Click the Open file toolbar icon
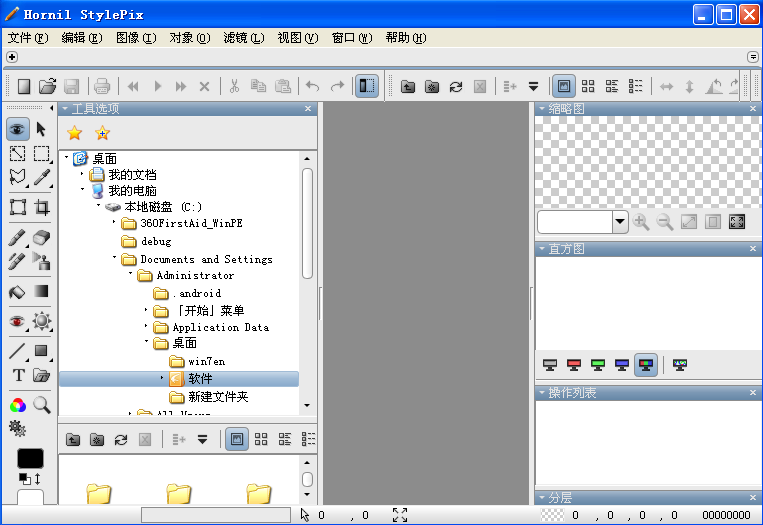This screenshot has width=763, height=525. pyautogui.click(x=47, y=87)
